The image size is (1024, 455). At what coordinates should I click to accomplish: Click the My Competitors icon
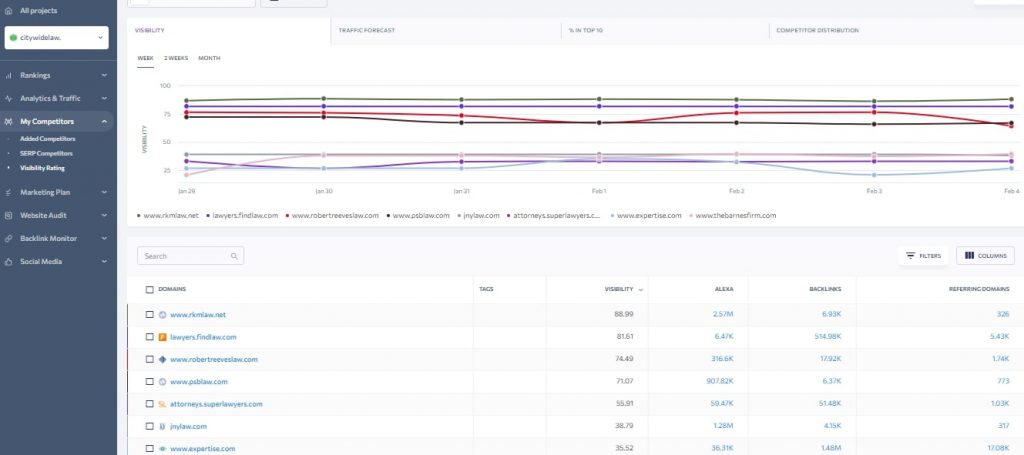tap(8, 121)
